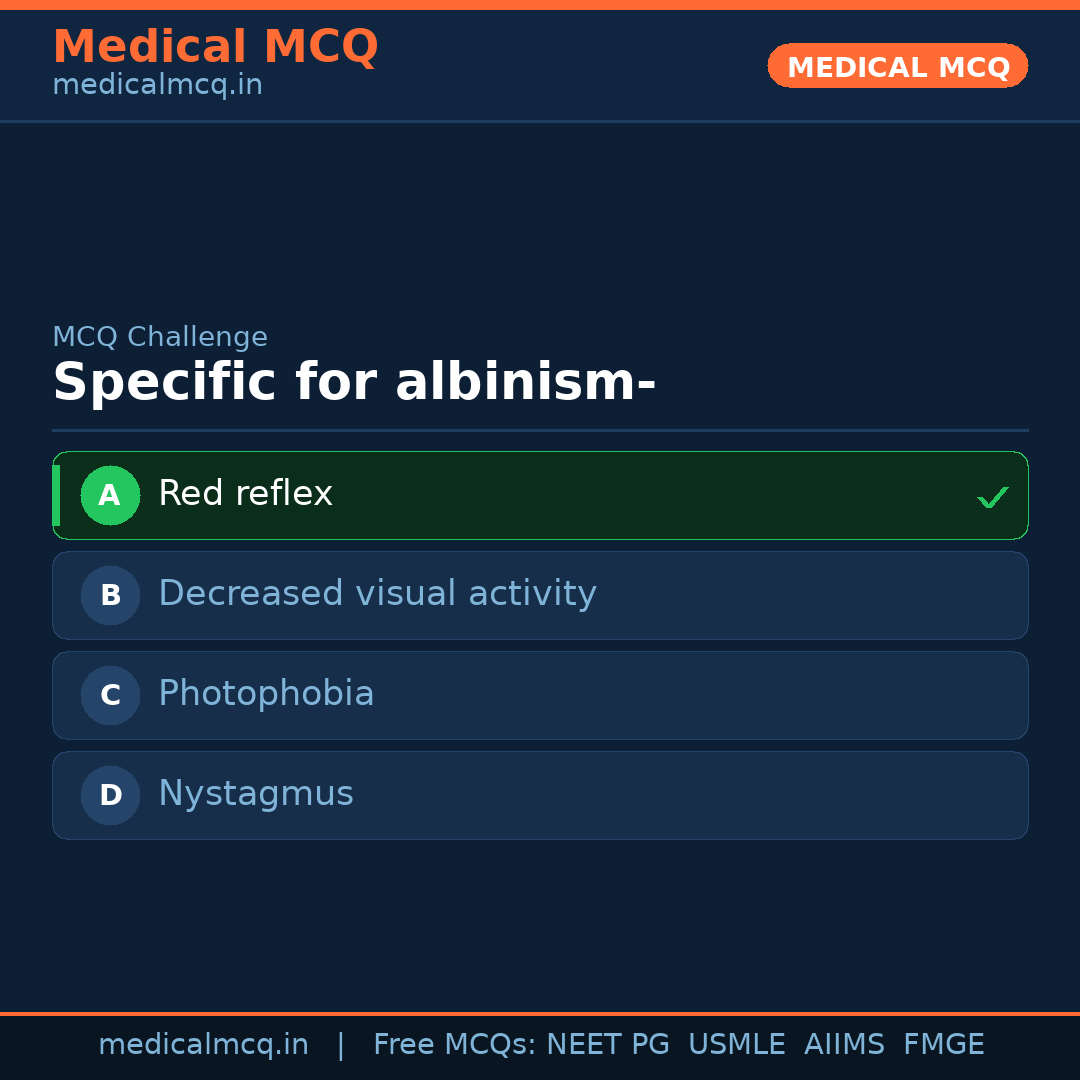This screenshot has width=1080, height=1080.
Task: Click the B letter circle icon
Action: coord(110,595)
